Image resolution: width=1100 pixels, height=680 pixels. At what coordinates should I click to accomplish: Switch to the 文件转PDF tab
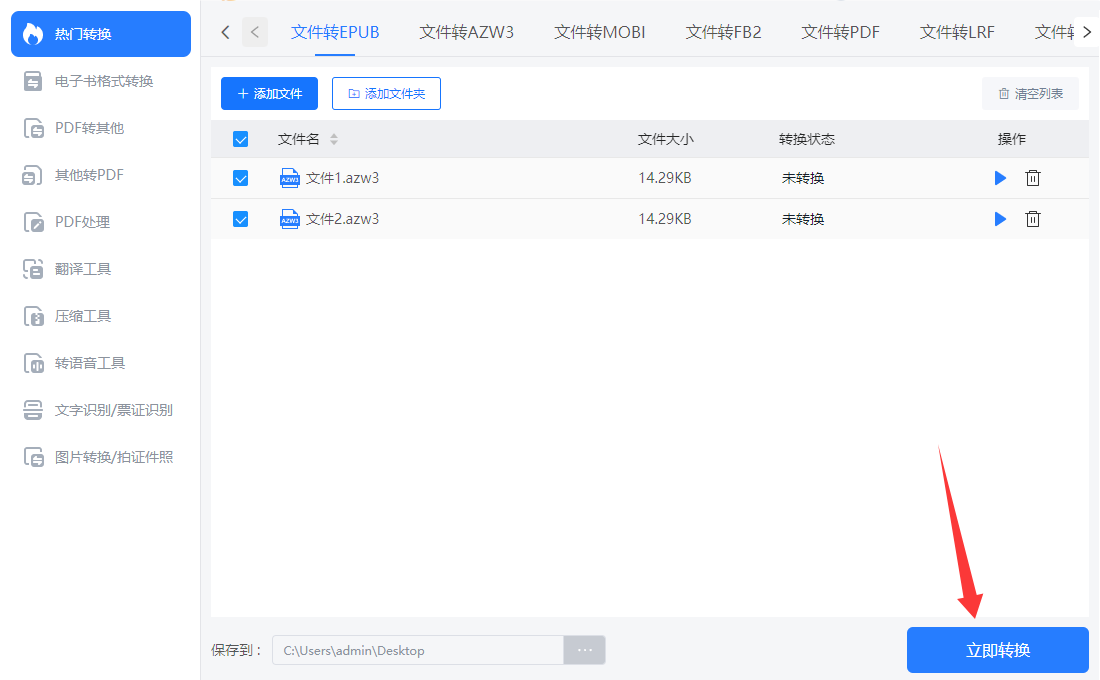pos(840,32)
